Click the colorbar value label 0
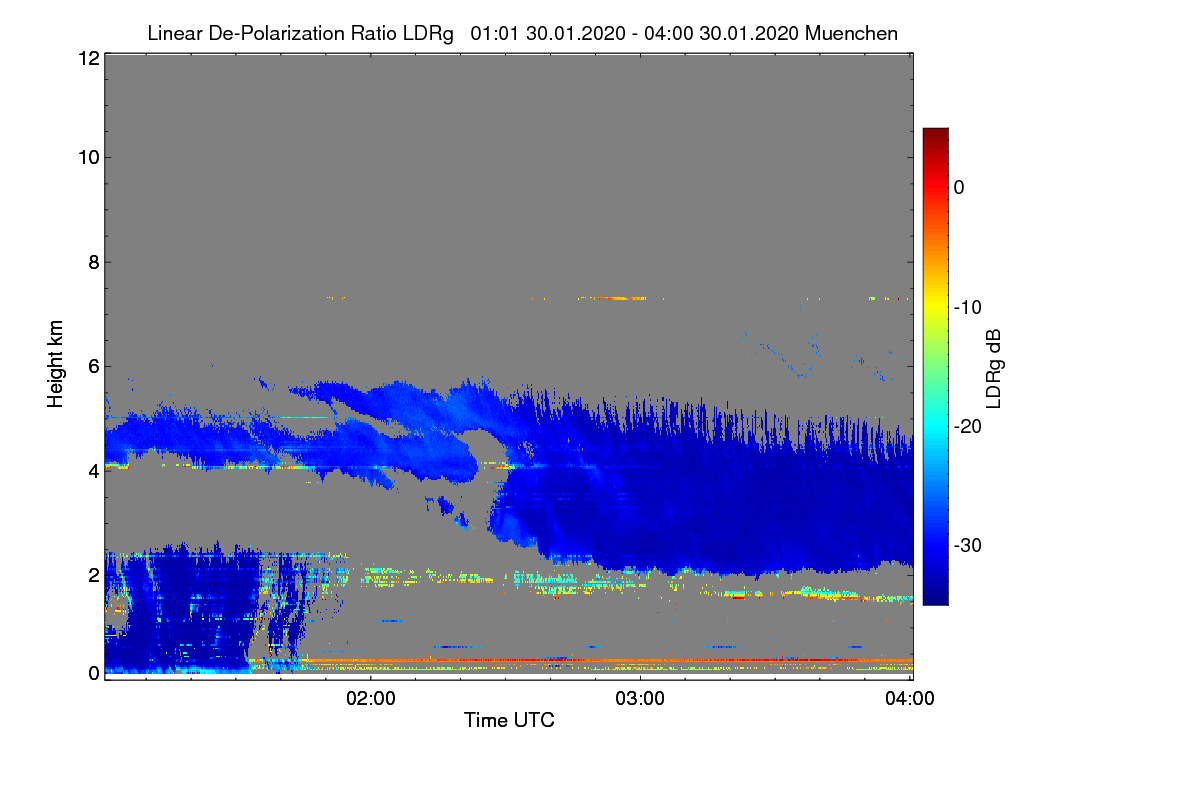1200x800 pixels. coord(959,187)
